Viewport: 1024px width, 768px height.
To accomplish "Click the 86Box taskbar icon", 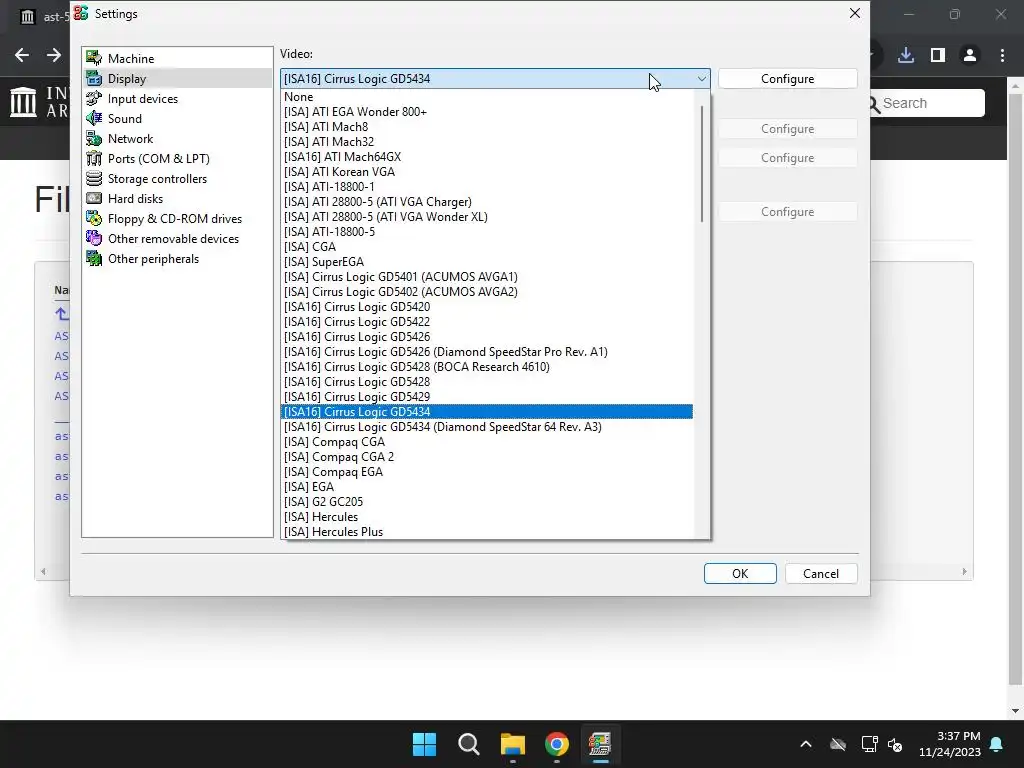I will point(600,744).
